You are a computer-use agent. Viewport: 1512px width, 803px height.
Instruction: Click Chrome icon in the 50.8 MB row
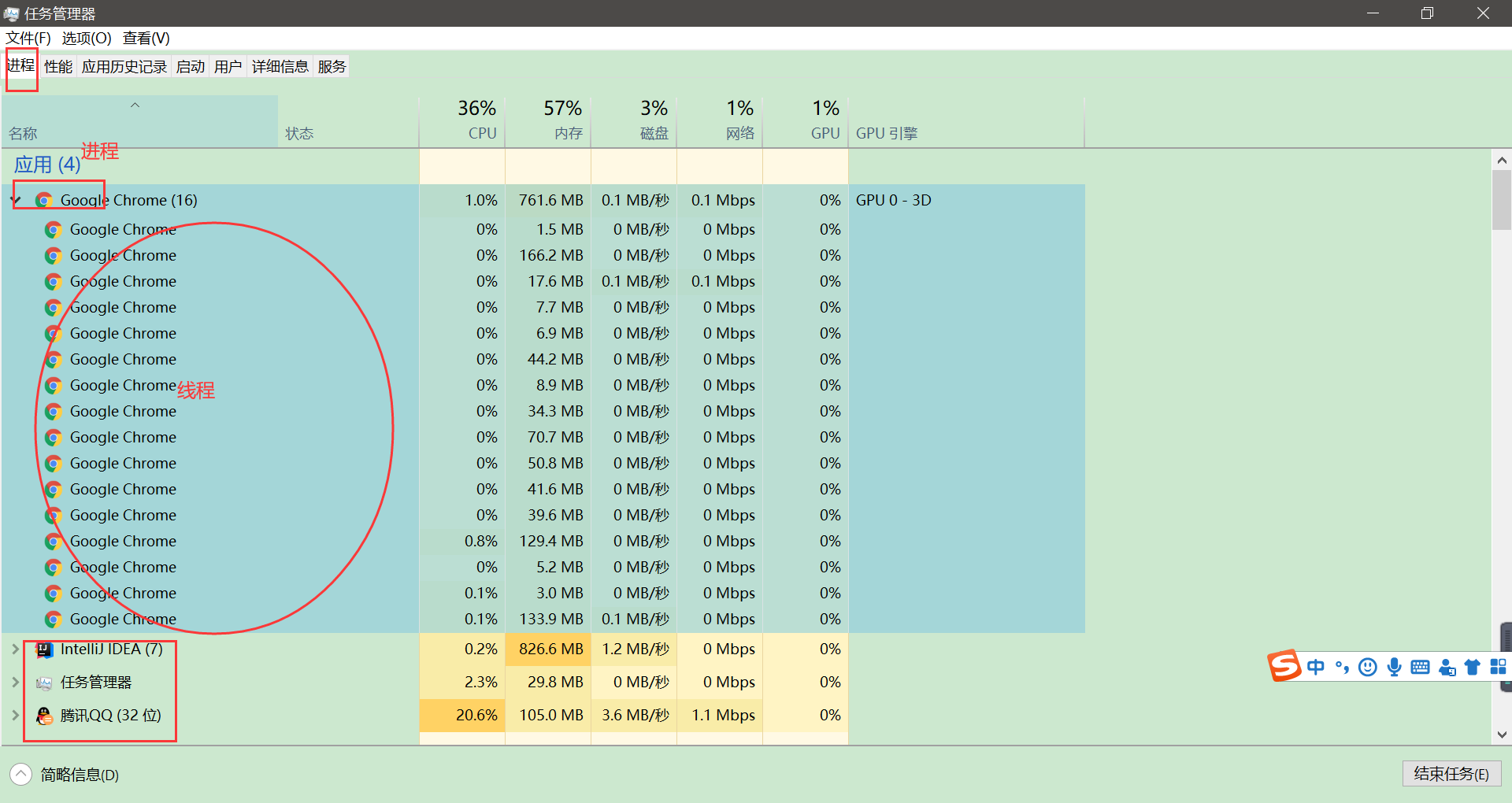[x=54, y=464]
